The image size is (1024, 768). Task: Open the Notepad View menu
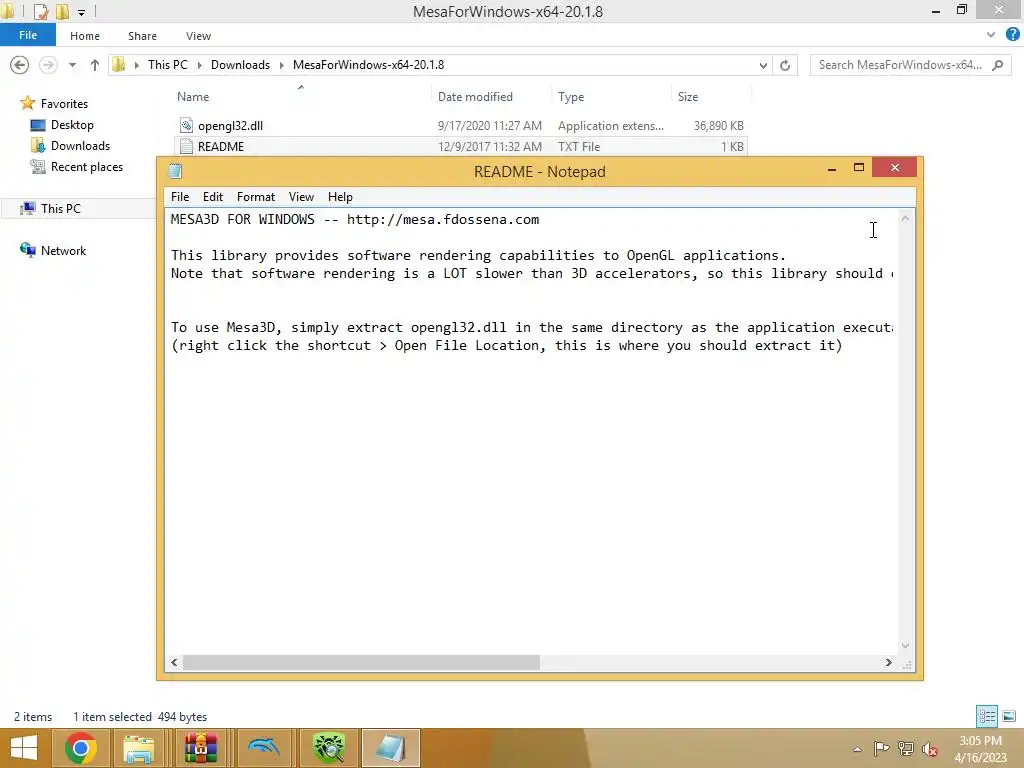click(x=301, y=197)
